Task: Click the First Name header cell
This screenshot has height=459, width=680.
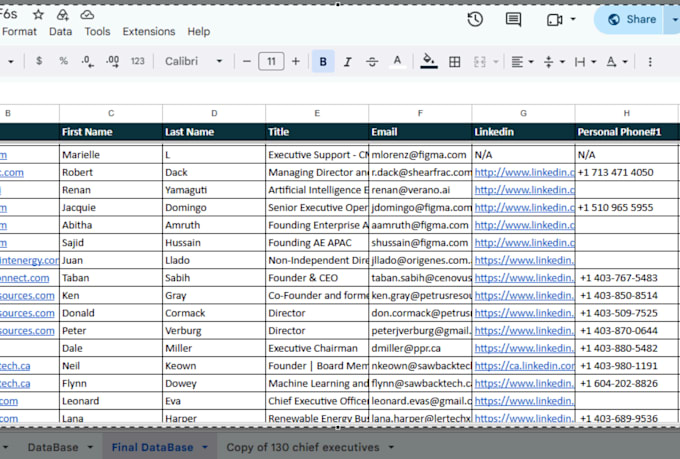Action: (111, 132)
